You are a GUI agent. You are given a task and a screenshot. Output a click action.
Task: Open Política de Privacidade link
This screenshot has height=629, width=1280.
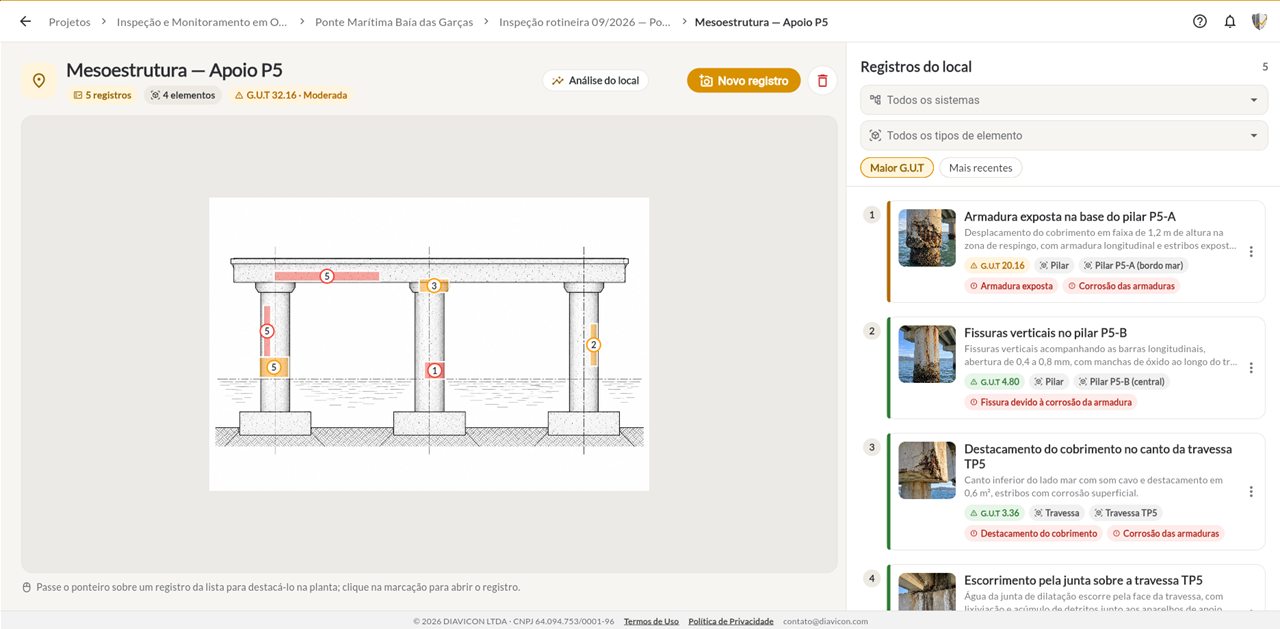[731, 621]
